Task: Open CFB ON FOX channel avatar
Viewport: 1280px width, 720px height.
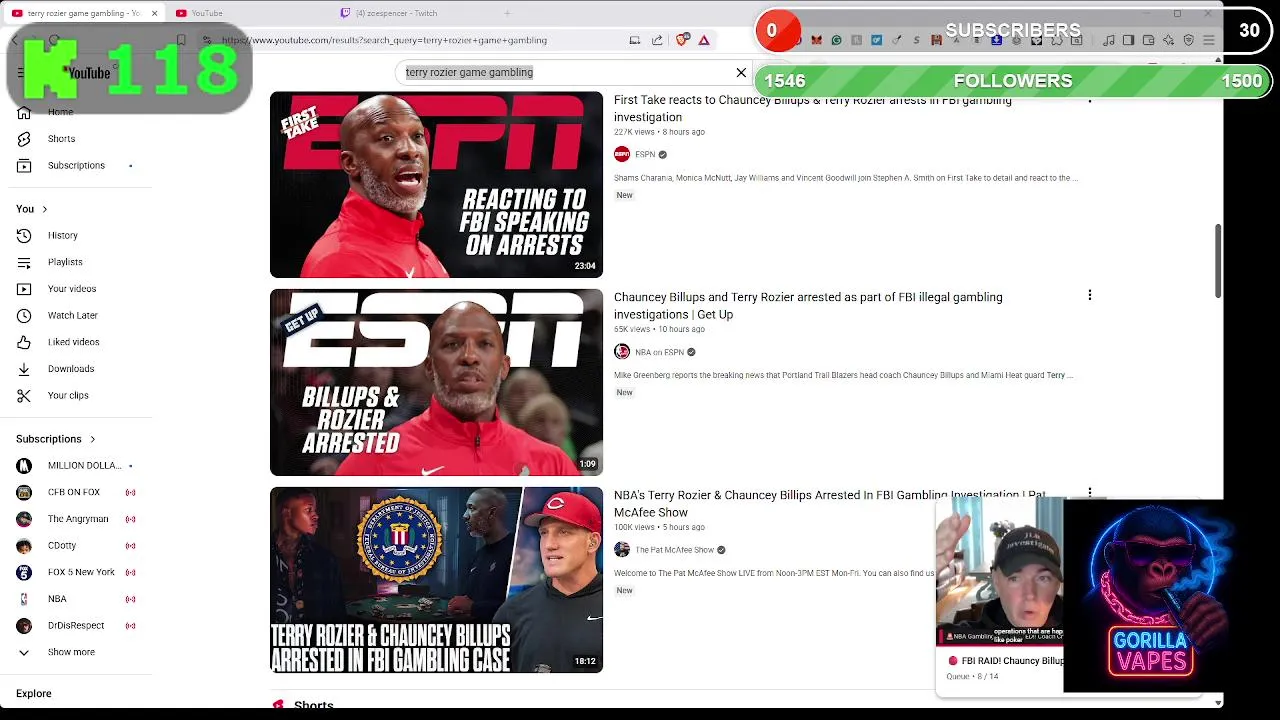Action: click(24, 492)
